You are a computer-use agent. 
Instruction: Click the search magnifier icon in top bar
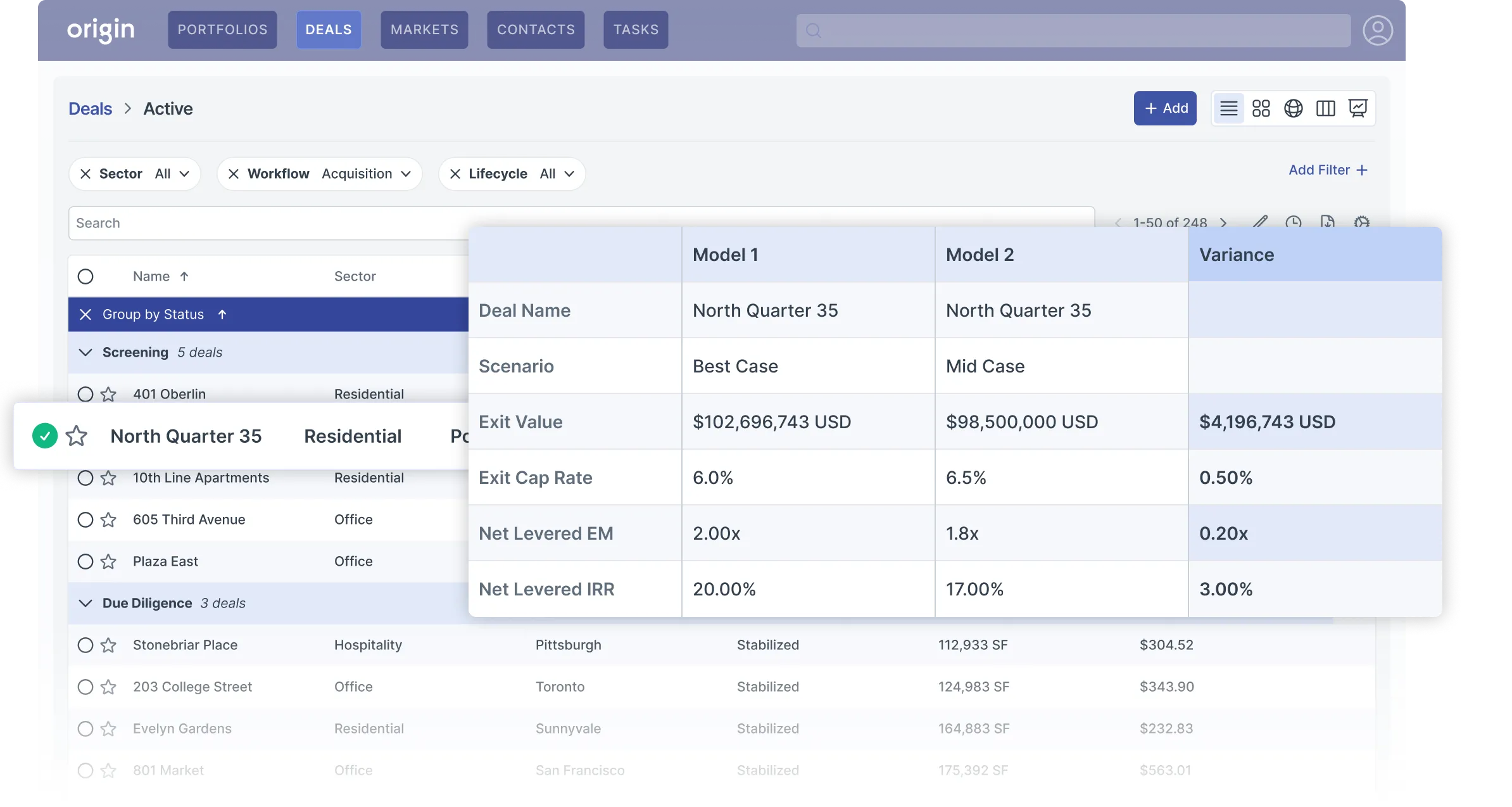click(814, 30)
